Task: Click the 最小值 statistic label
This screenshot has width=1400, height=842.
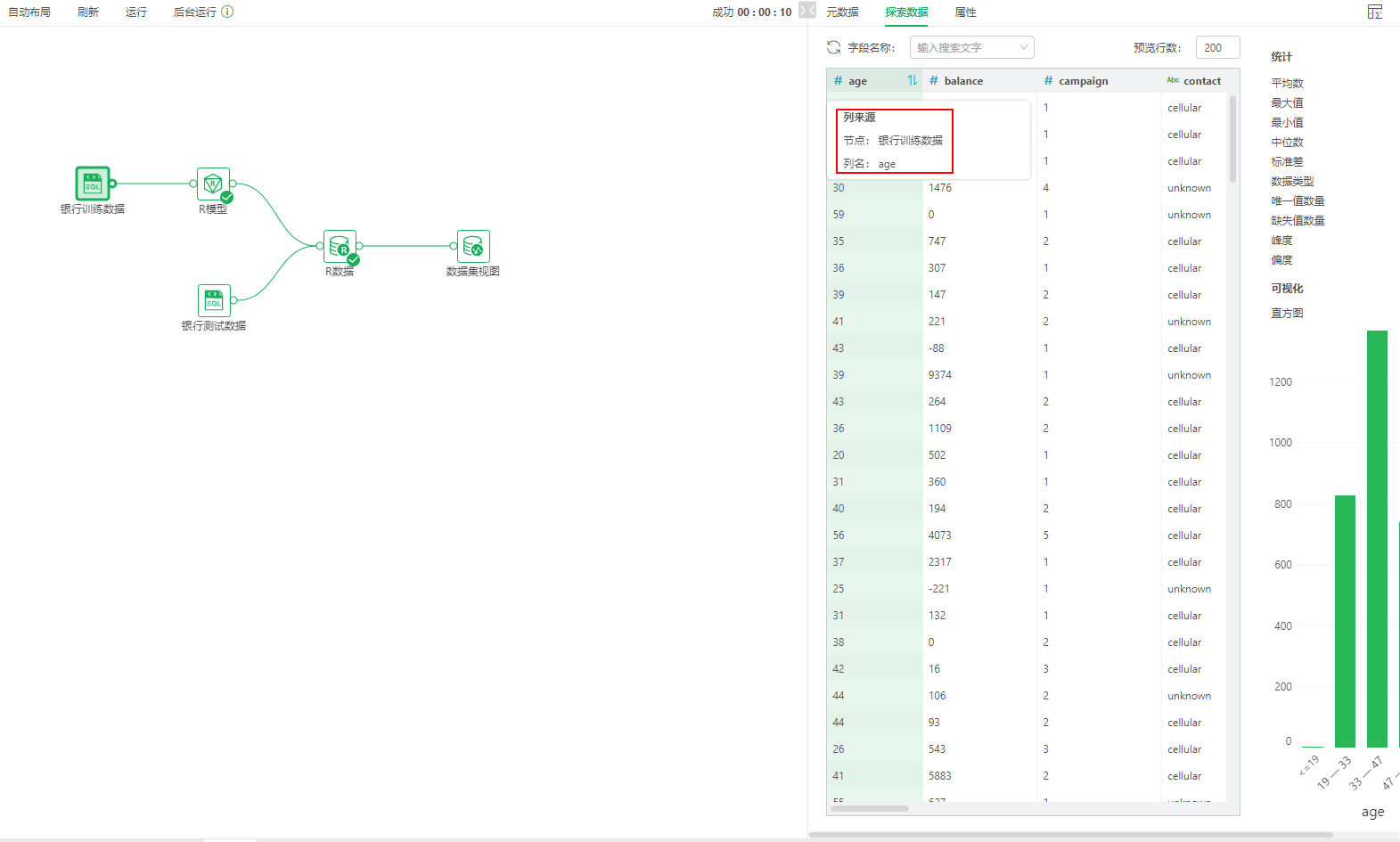Action: [x=1287, y=122]
